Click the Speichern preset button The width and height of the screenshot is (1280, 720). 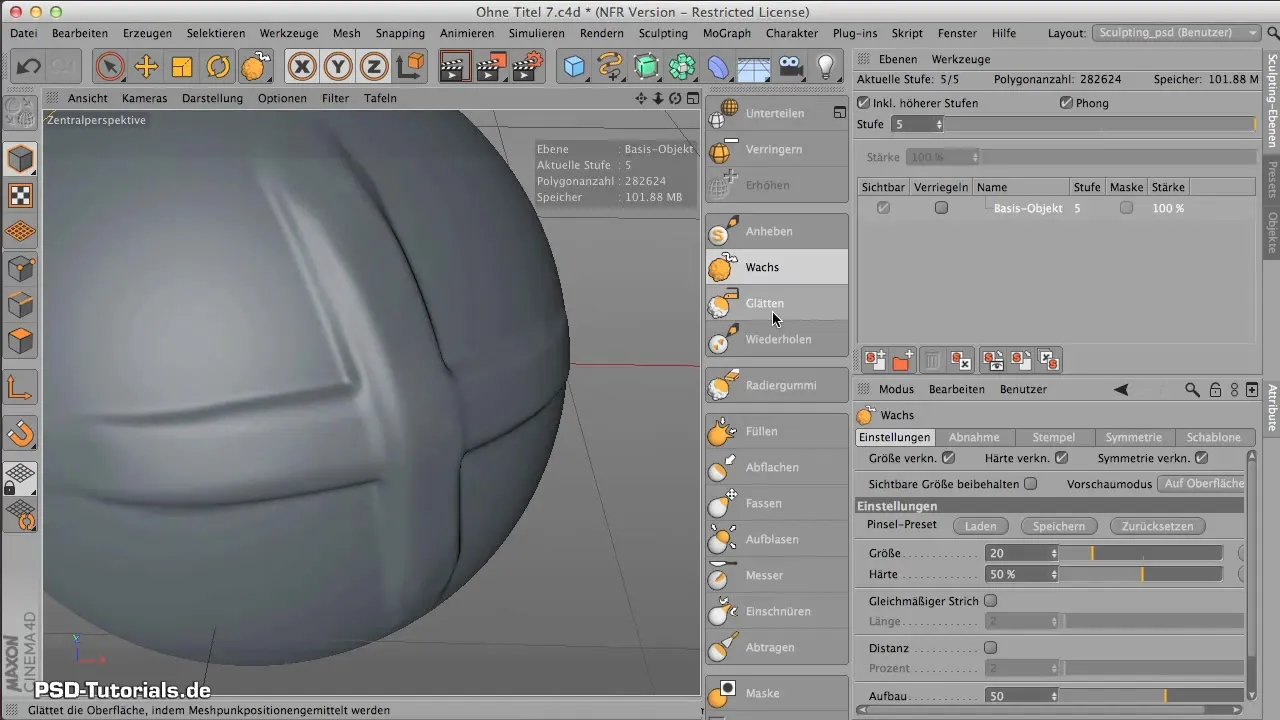[1058, 526]
